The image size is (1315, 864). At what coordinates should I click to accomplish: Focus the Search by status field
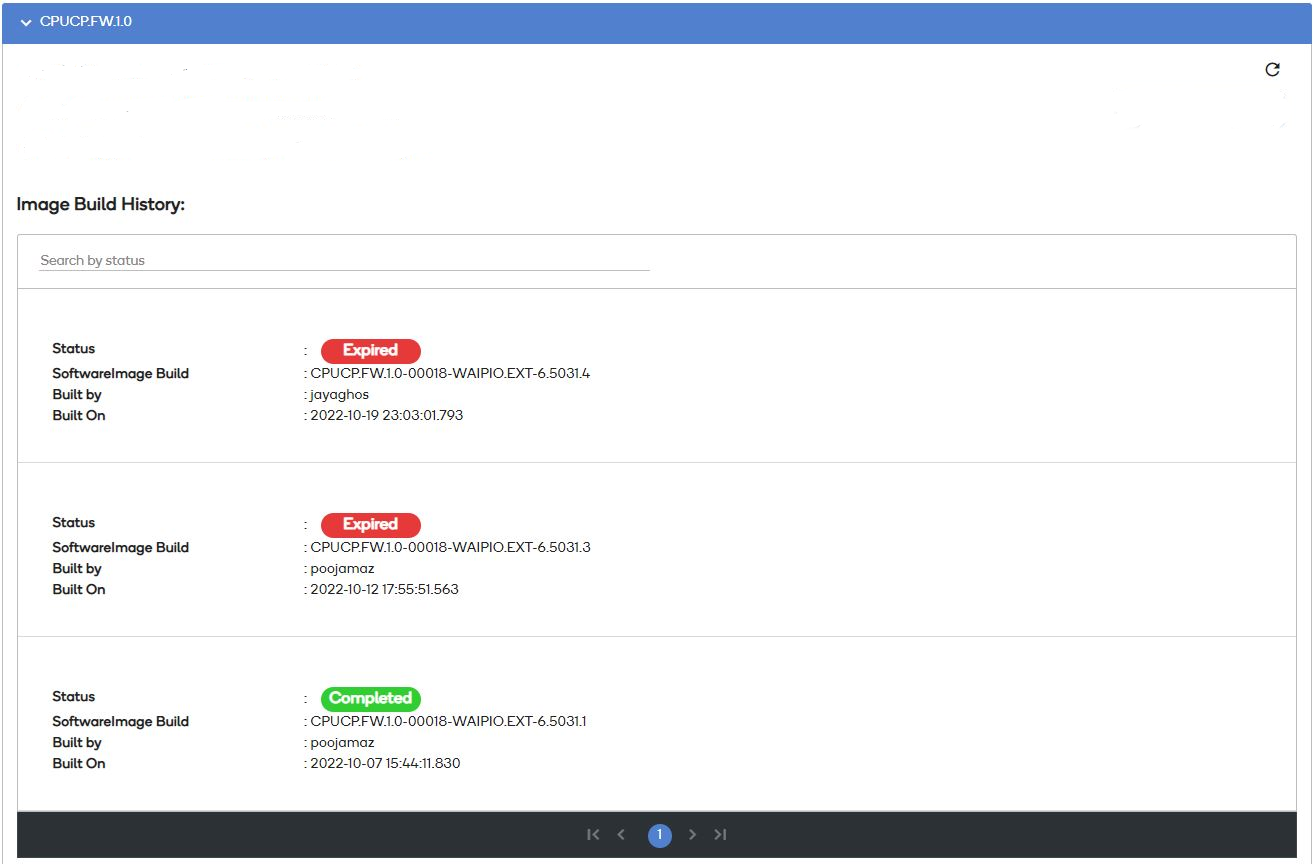tap(344, 260)
